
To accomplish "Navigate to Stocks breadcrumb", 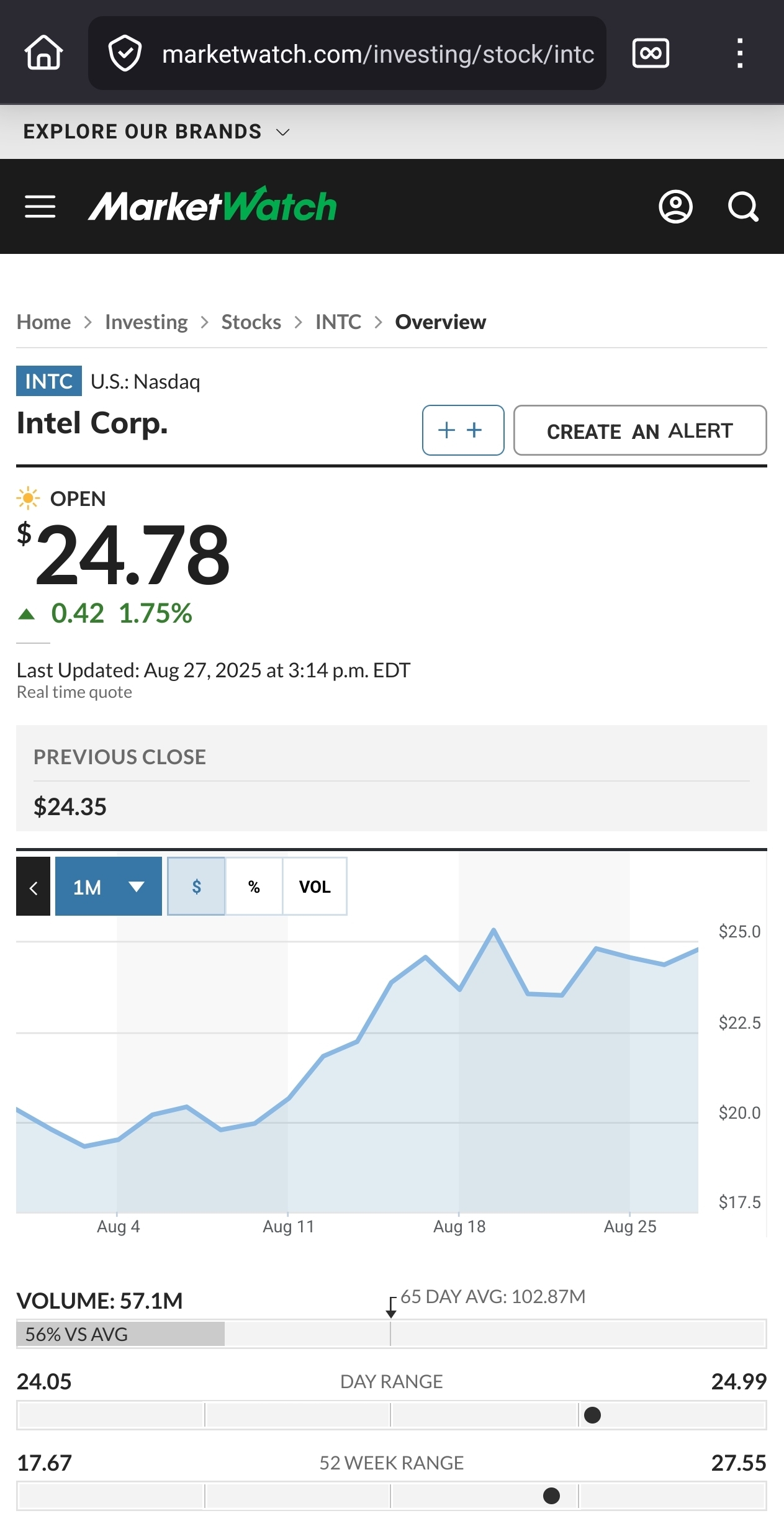I will 251,322.
